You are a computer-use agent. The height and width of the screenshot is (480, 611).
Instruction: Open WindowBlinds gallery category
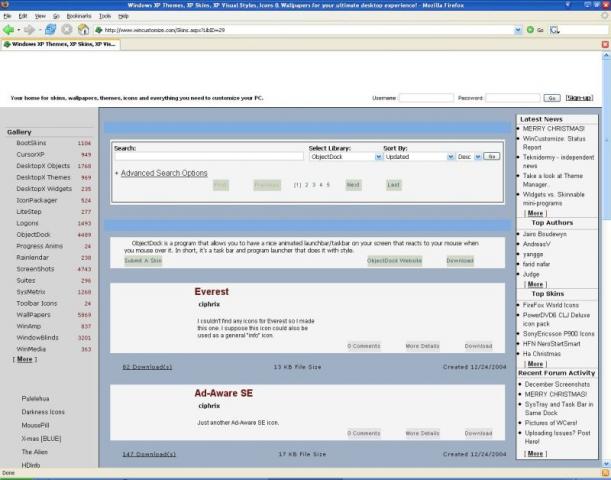pos(37,337)
